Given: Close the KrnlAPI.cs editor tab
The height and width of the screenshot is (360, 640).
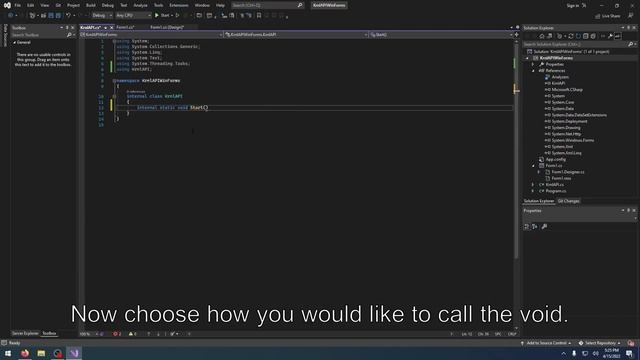Looking at the screenshot, I should [111, 28].
